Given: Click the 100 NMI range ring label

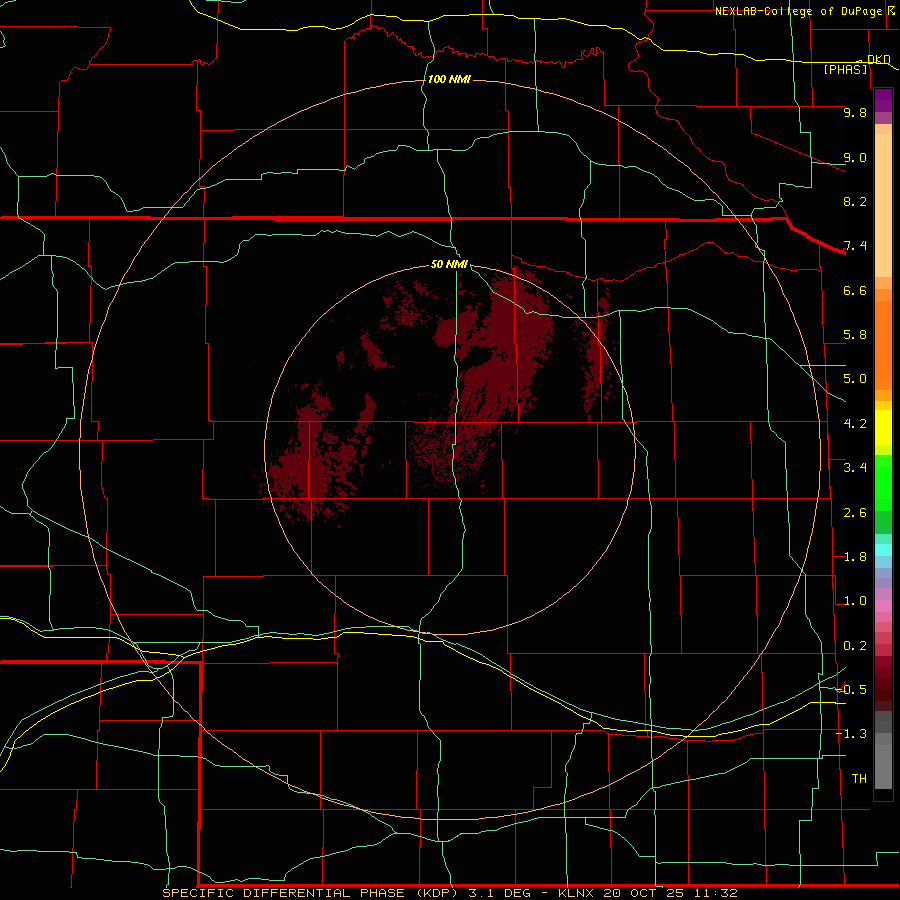Looking at the screenshot, I should pyautogui.click(x=449, y=79).
